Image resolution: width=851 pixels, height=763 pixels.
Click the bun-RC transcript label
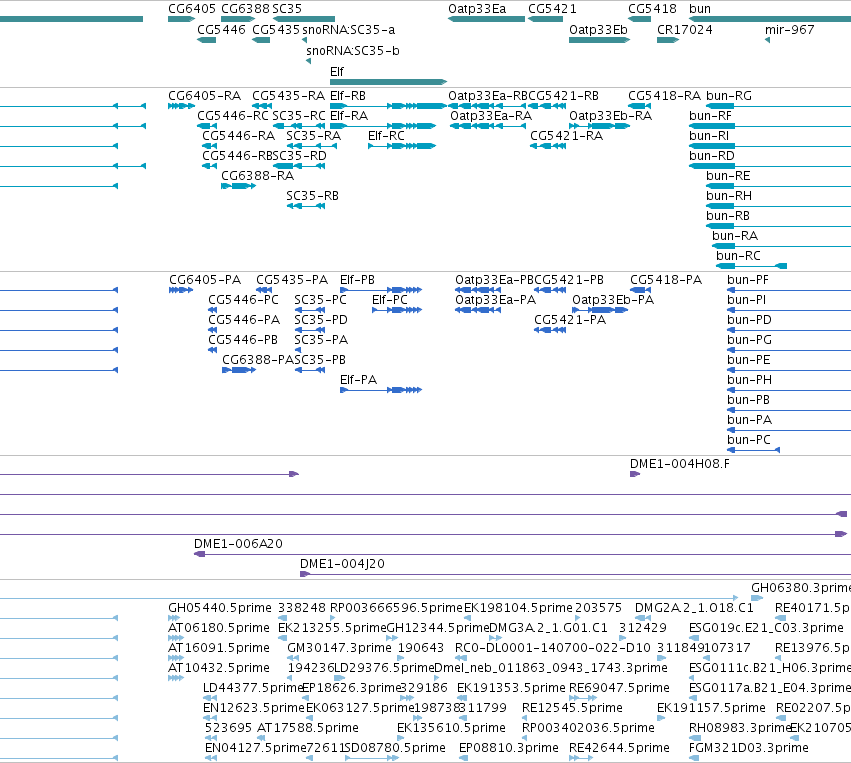coord(738,256)
